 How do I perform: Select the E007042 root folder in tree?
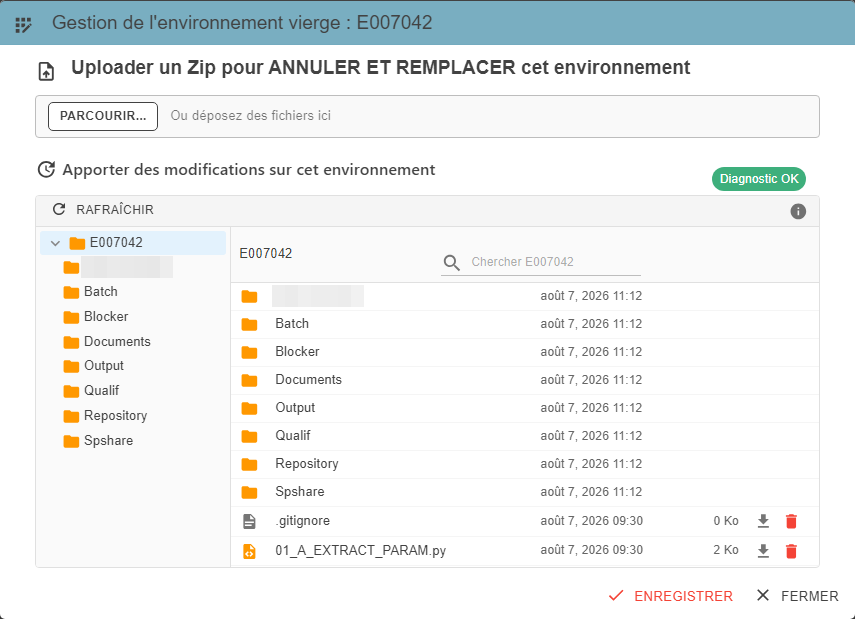(133, 243)
